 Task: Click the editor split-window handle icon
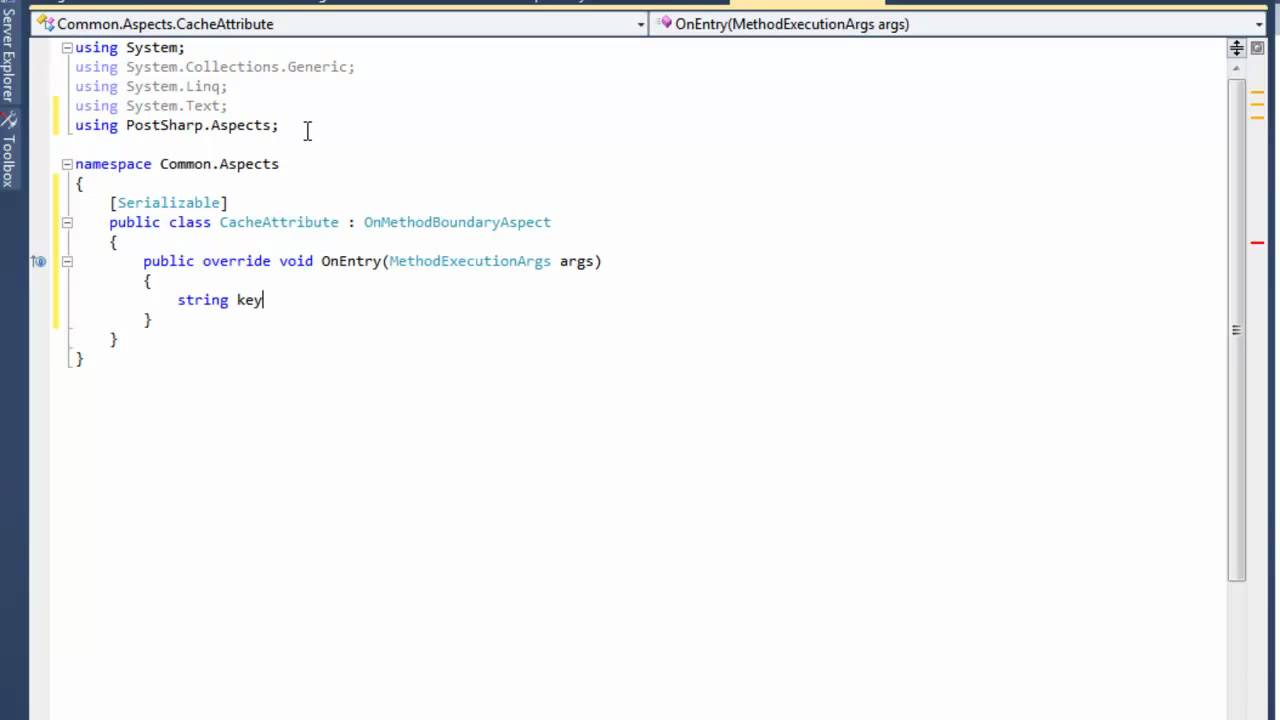pos(1237,48)
